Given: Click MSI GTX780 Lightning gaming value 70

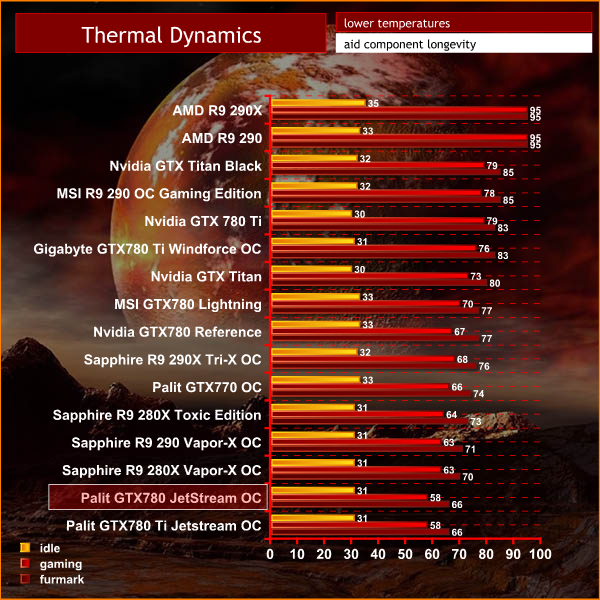Looking at the screenshot, I should 468,304.
